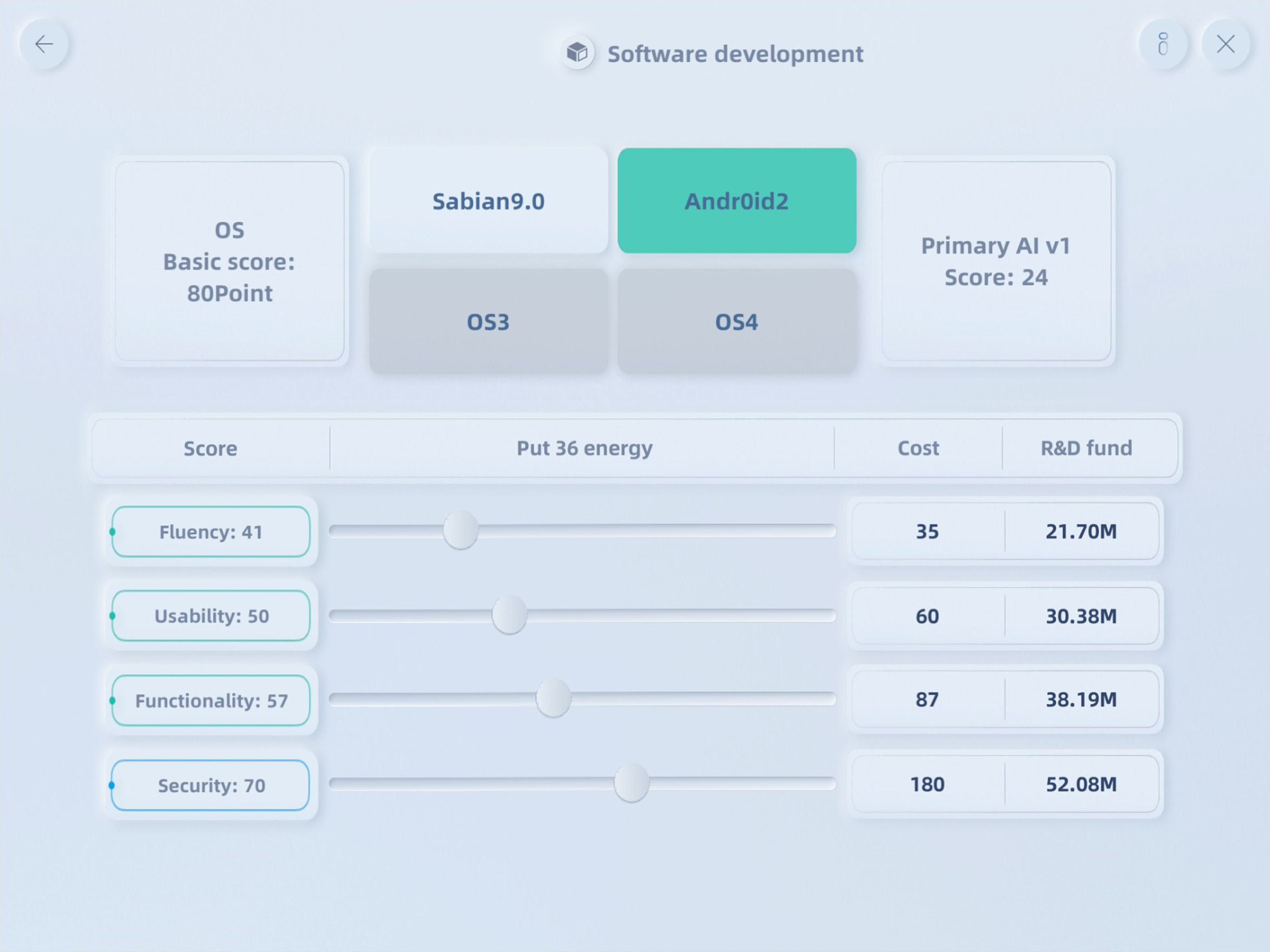Click the Usability slider knob
1270x952 pixels.
[509, 615]
